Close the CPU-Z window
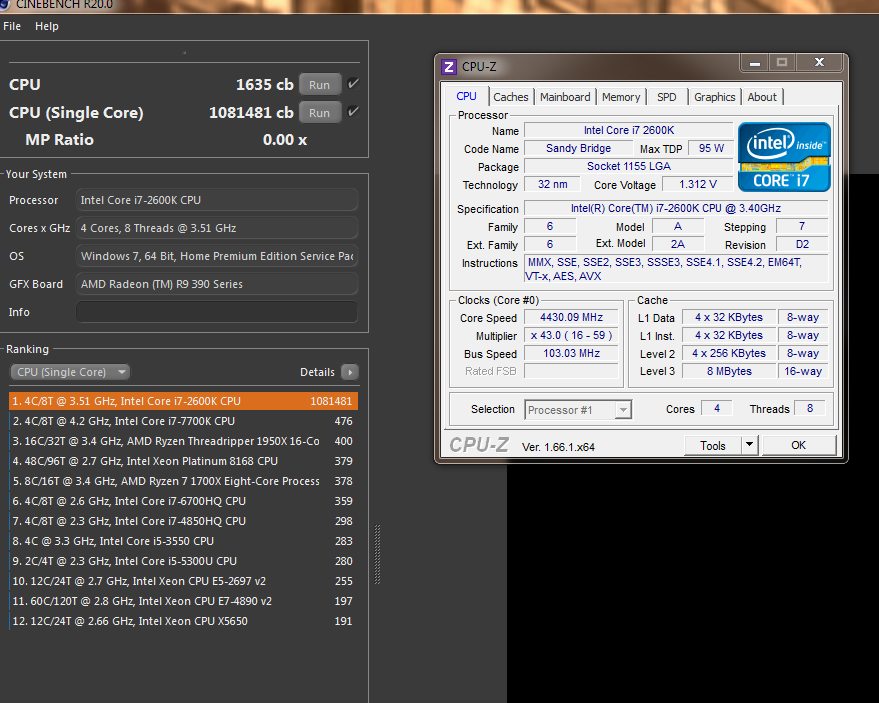The height and width of the screenshot is (703, 879). tap(820, 62)
